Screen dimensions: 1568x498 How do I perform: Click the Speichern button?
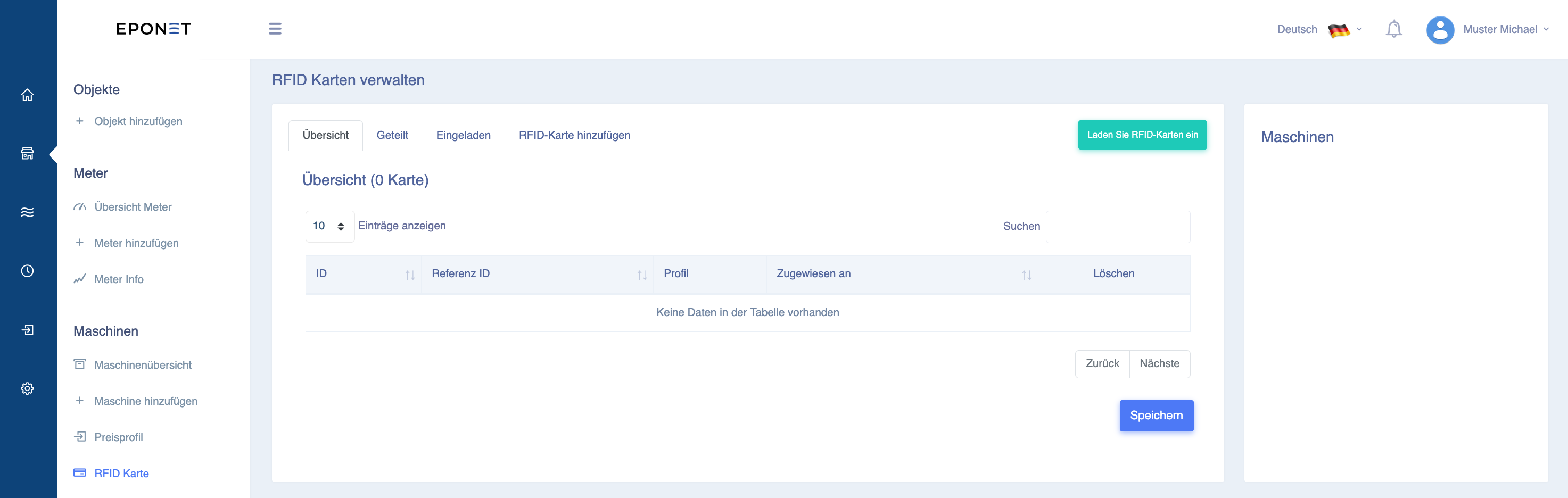point(1156,415)
